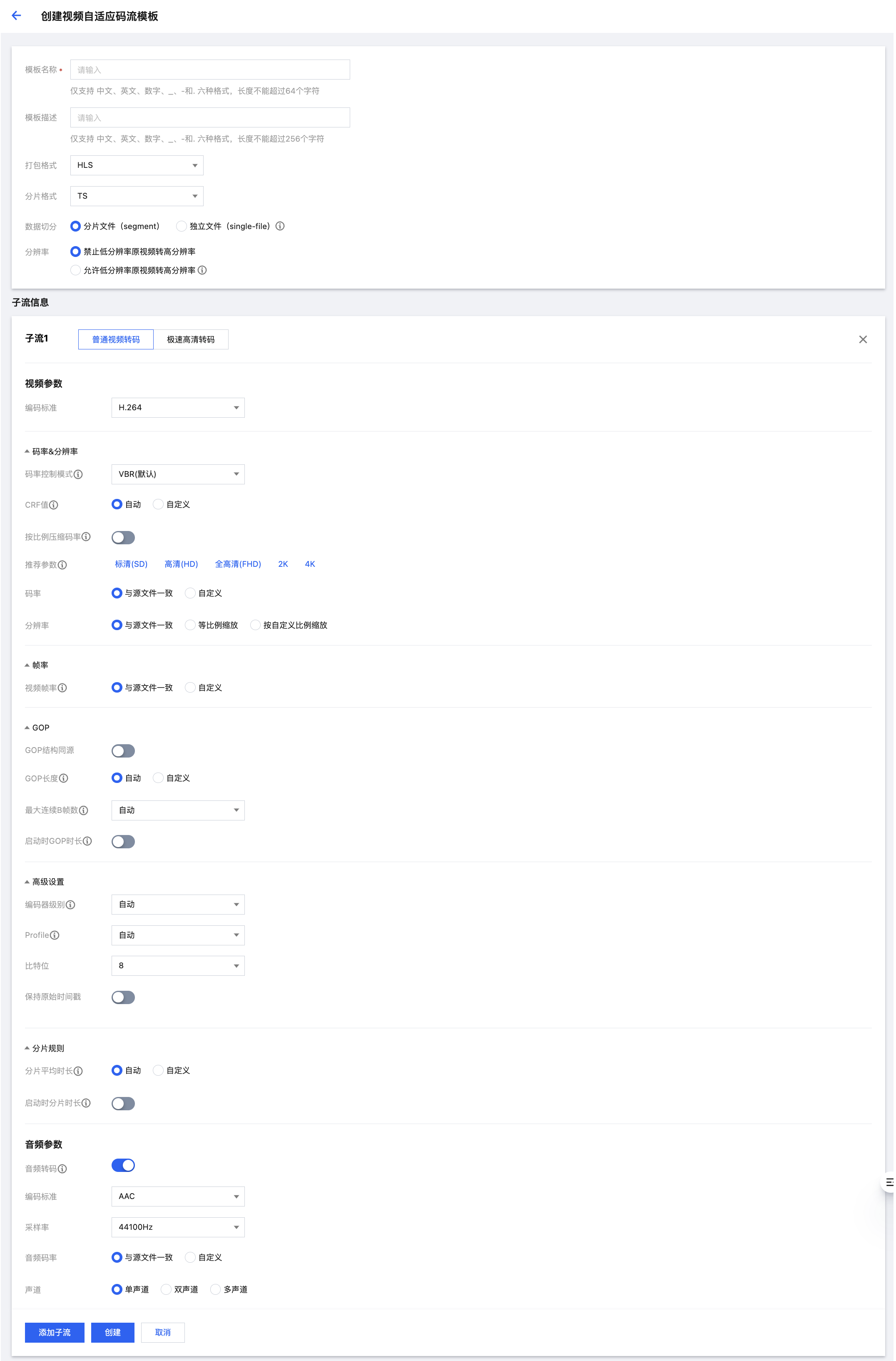Viewport: 896px width, 1361px height.
Task: Click info icon beside 最大连续B帧数
Action: click(84, 810)
